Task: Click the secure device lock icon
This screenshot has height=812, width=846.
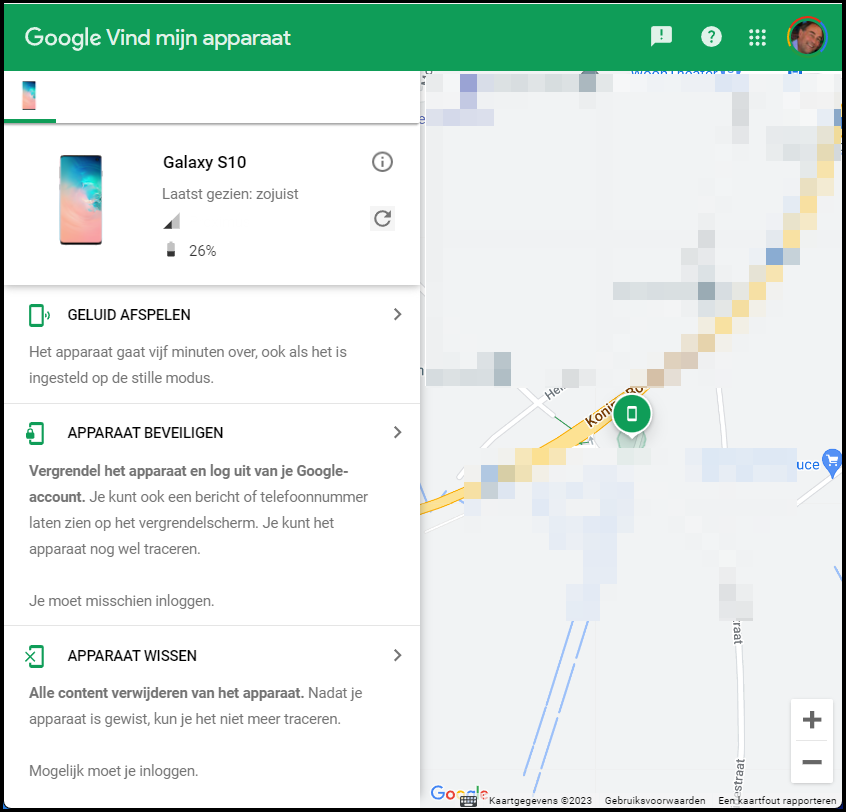Action: pos(36,433)
